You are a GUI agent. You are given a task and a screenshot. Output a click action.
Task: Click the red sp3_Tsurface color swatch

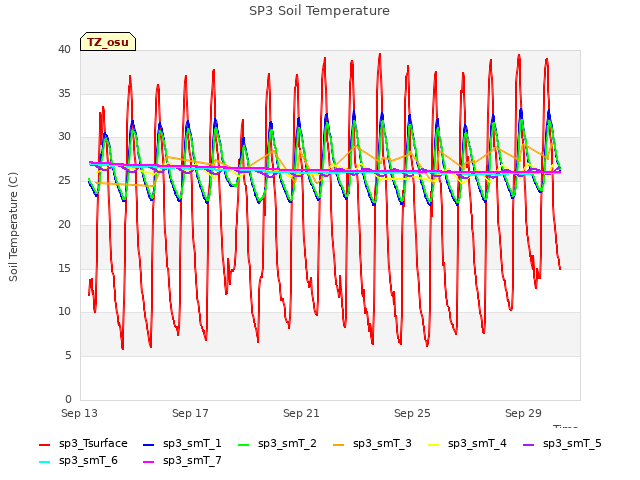click(x=44, y=444)
